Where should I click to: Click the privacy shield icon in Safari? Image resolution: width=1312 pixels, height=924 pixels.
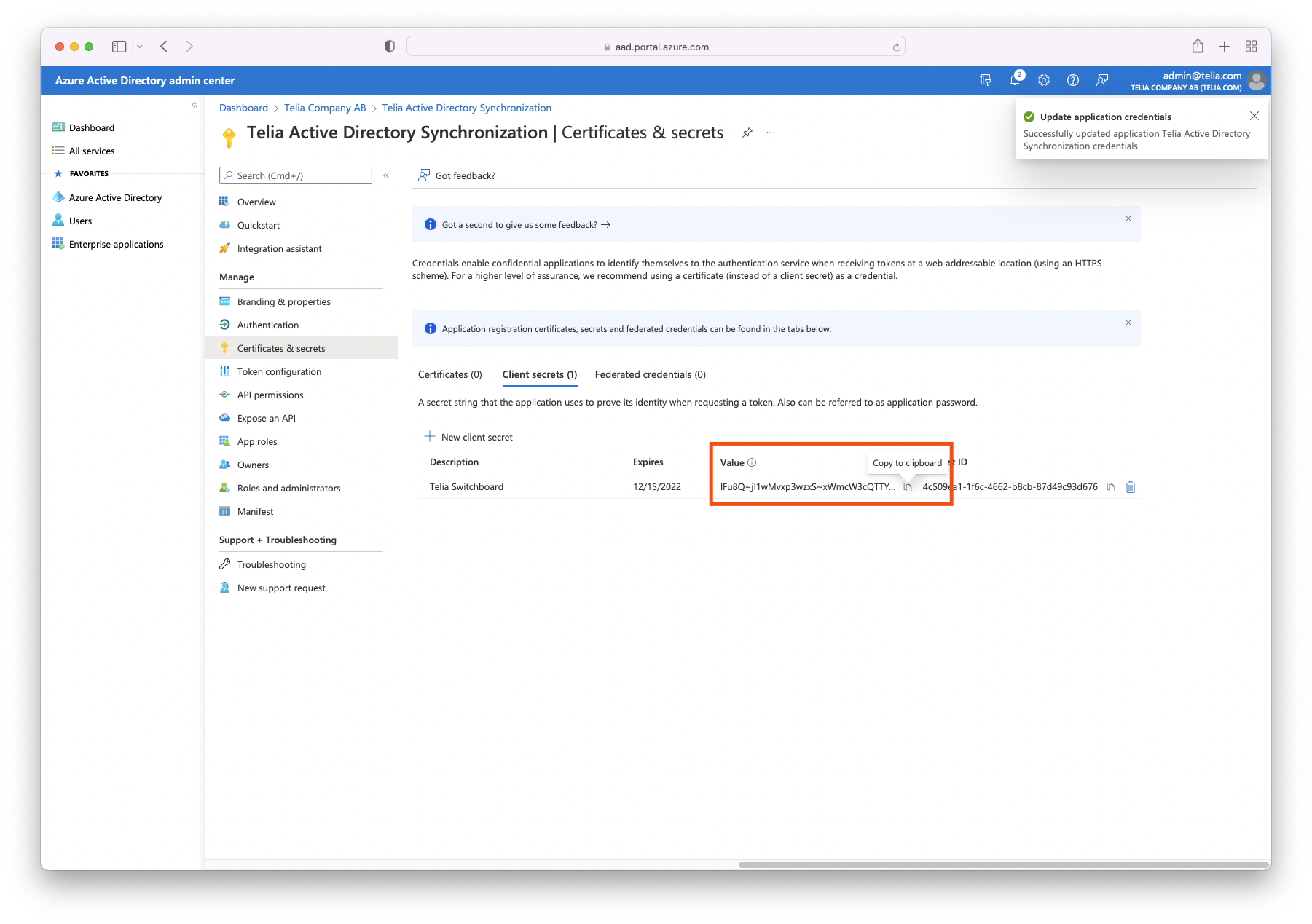390,47
